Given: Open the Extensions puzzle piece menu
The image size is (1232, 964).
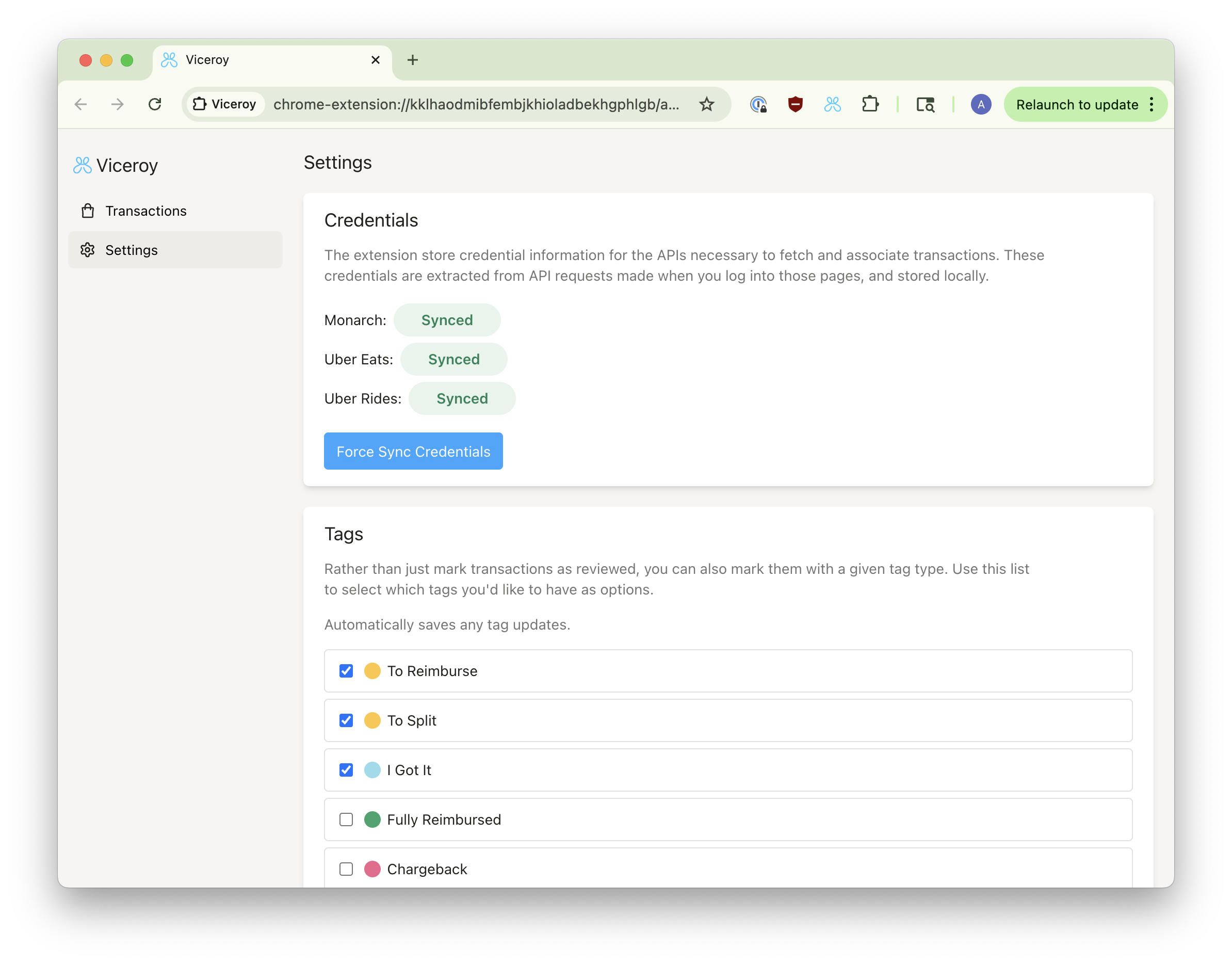Looking at the screenshot, I should coord(870,104).
